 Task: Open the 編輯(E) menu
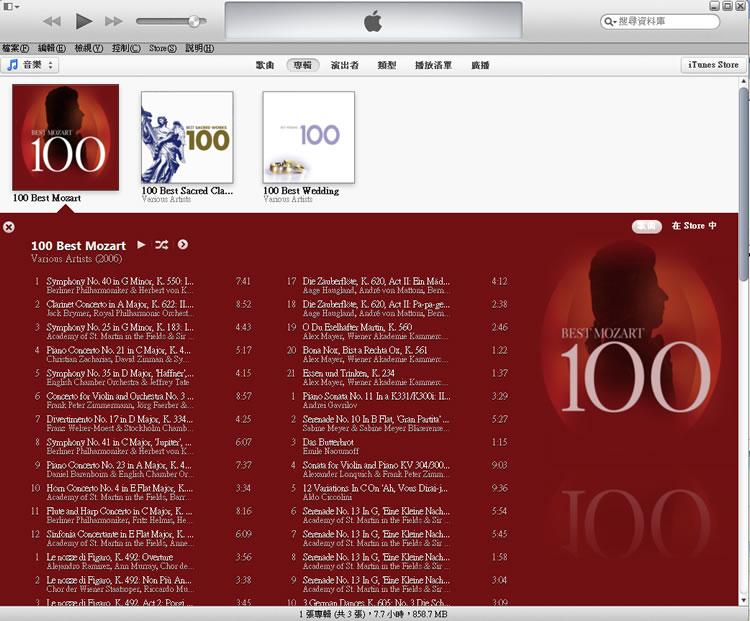(x=52, y=48)
